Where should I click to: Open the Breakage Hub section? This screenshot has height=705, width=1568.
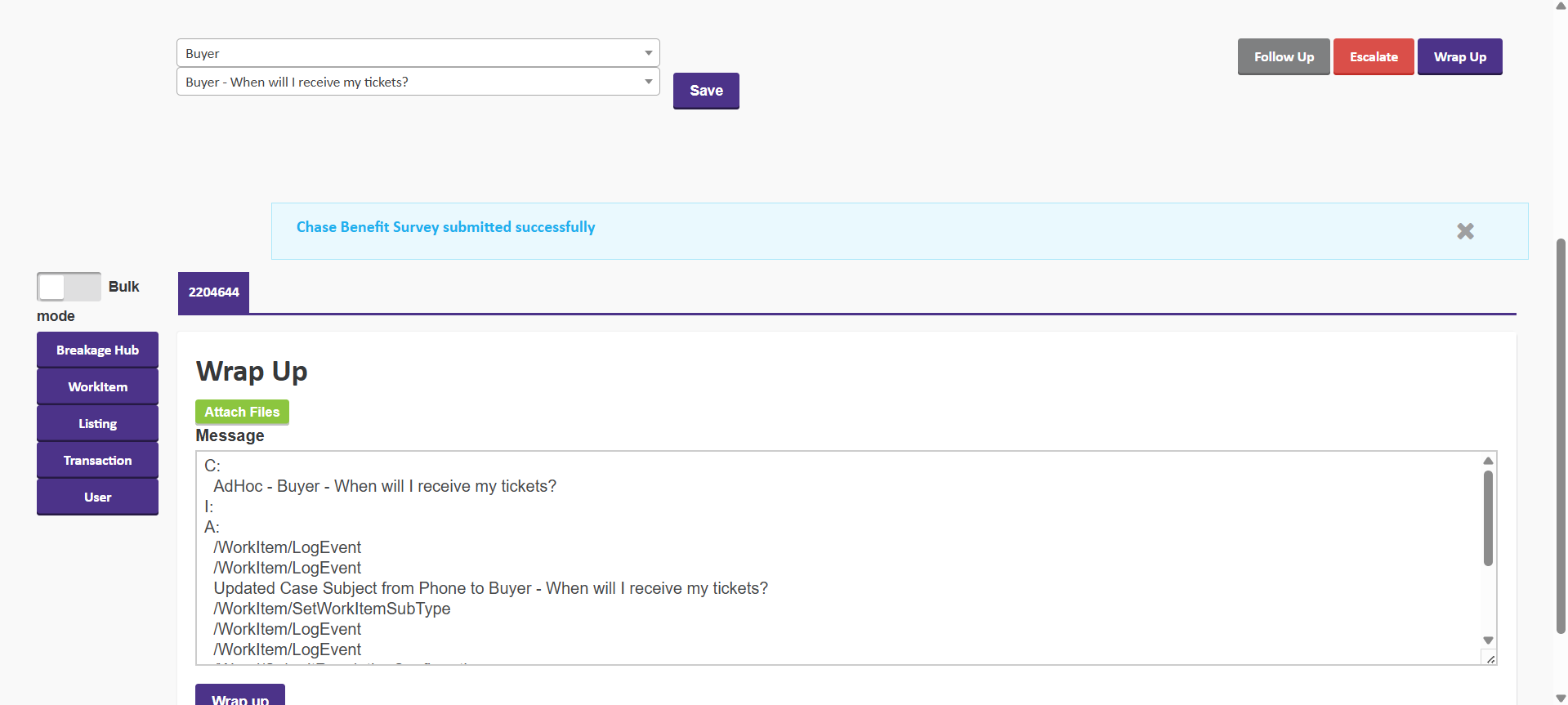(97, 350)
